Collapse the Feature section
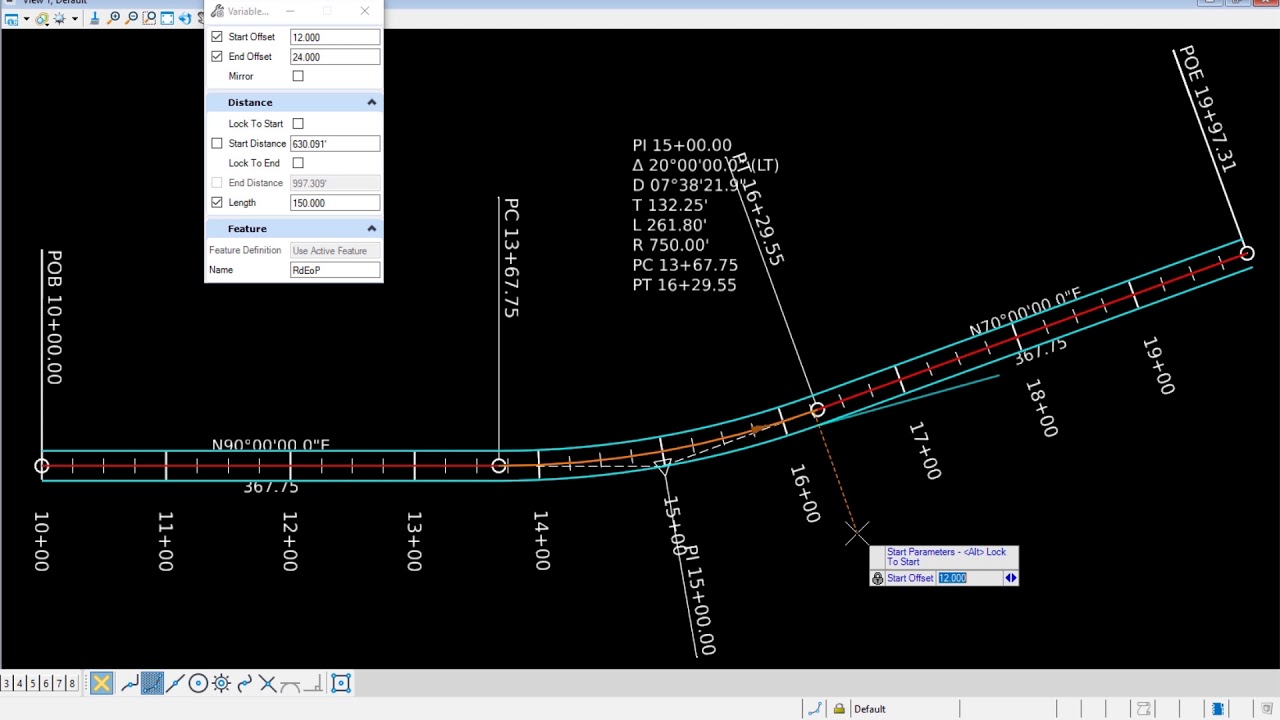Image resolution: width=1280 pixels, height=720 pixels. (371, 229)
